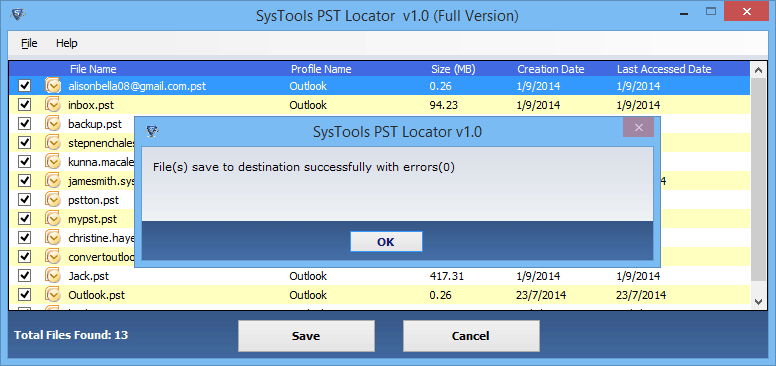Click the PST icon beside stepnenchales
The height and width of the screenshot is (366, 776).
point(52,142)
